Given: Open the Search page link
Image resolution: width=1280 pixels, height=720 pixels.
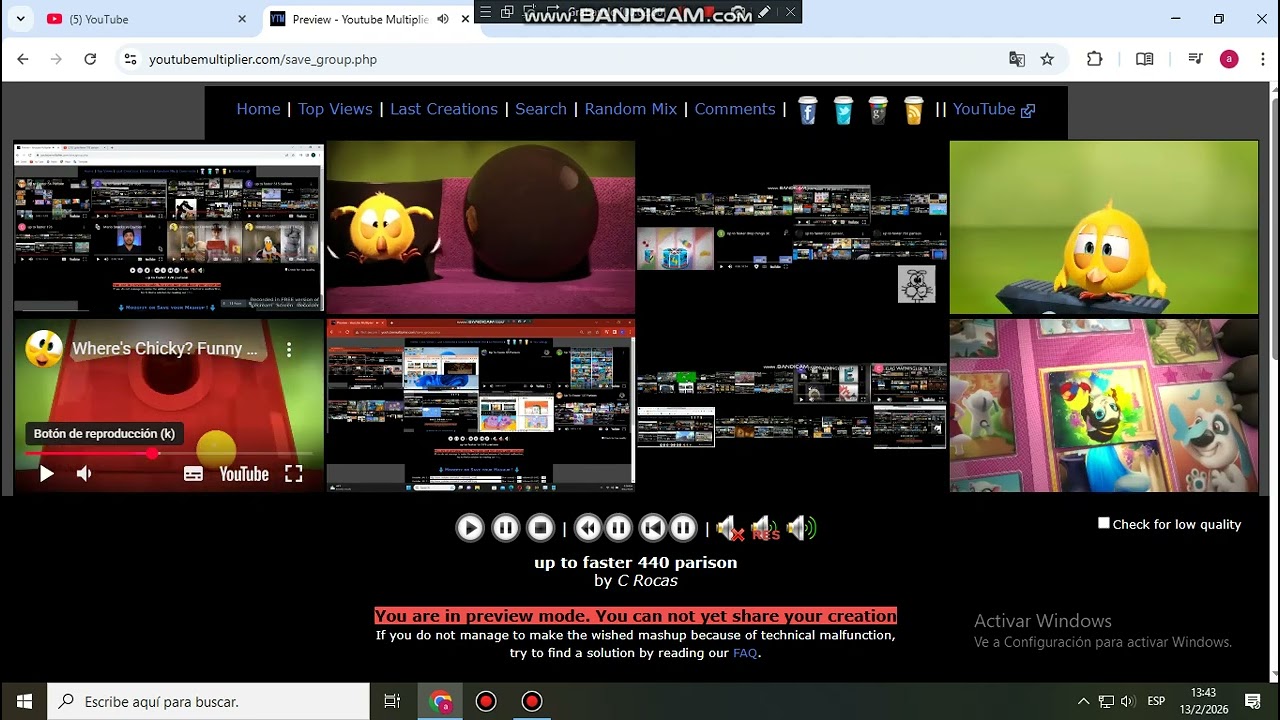Looking at the screenshot, I should tap(541, 109).
